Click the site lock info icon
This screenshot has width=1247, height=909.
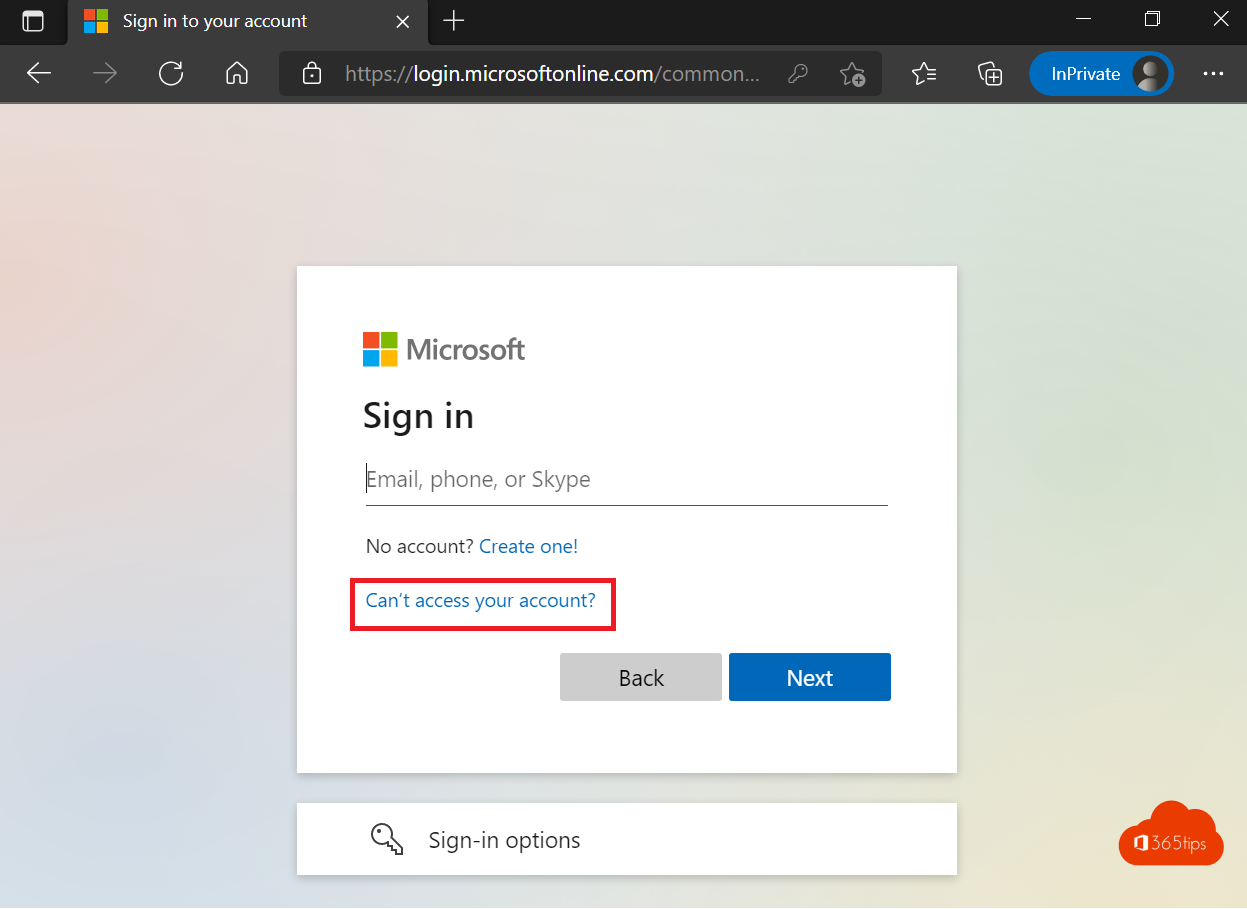coord(312,73)
